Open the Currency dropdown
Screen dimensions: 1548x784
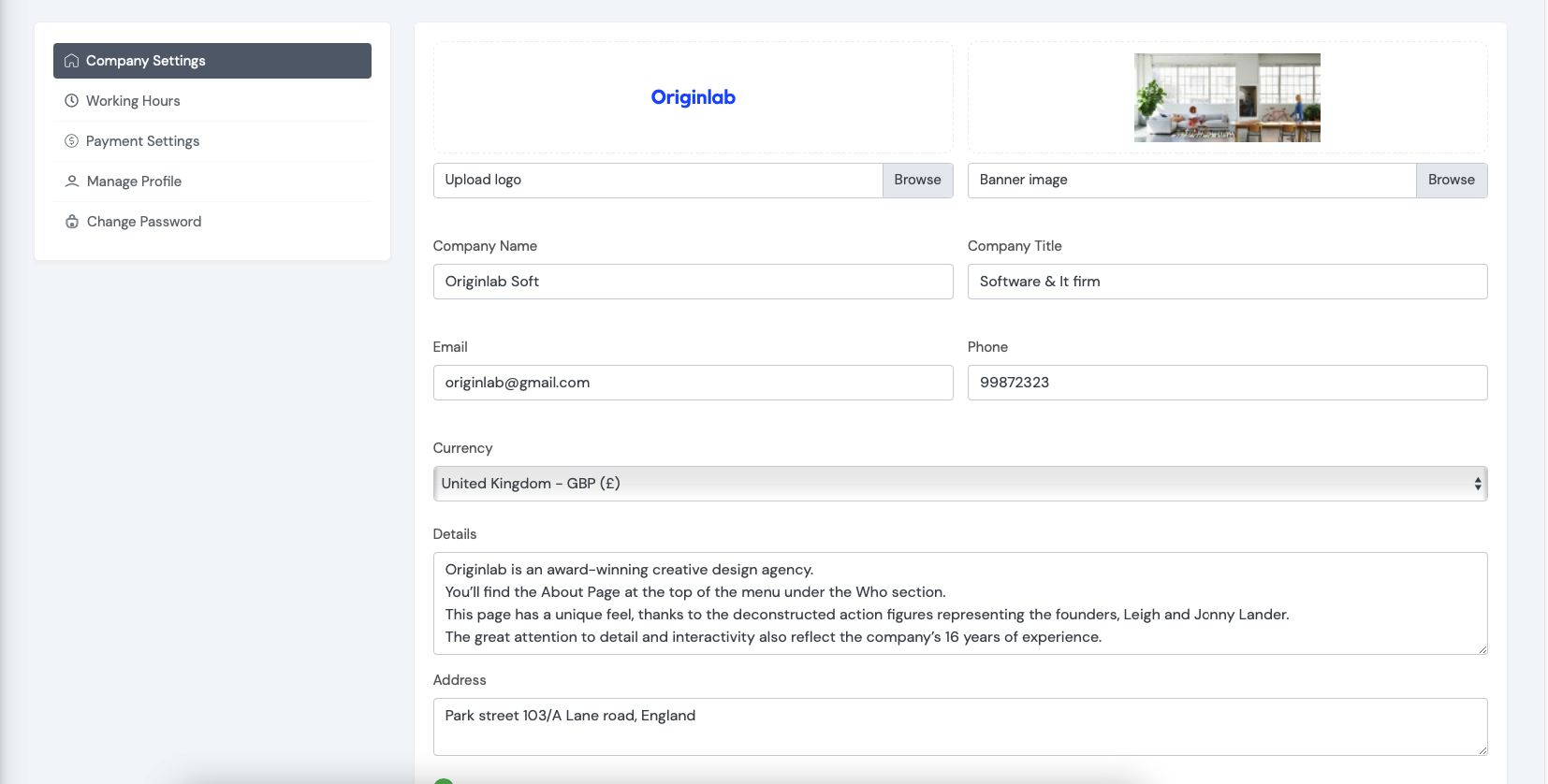point(960,484)
